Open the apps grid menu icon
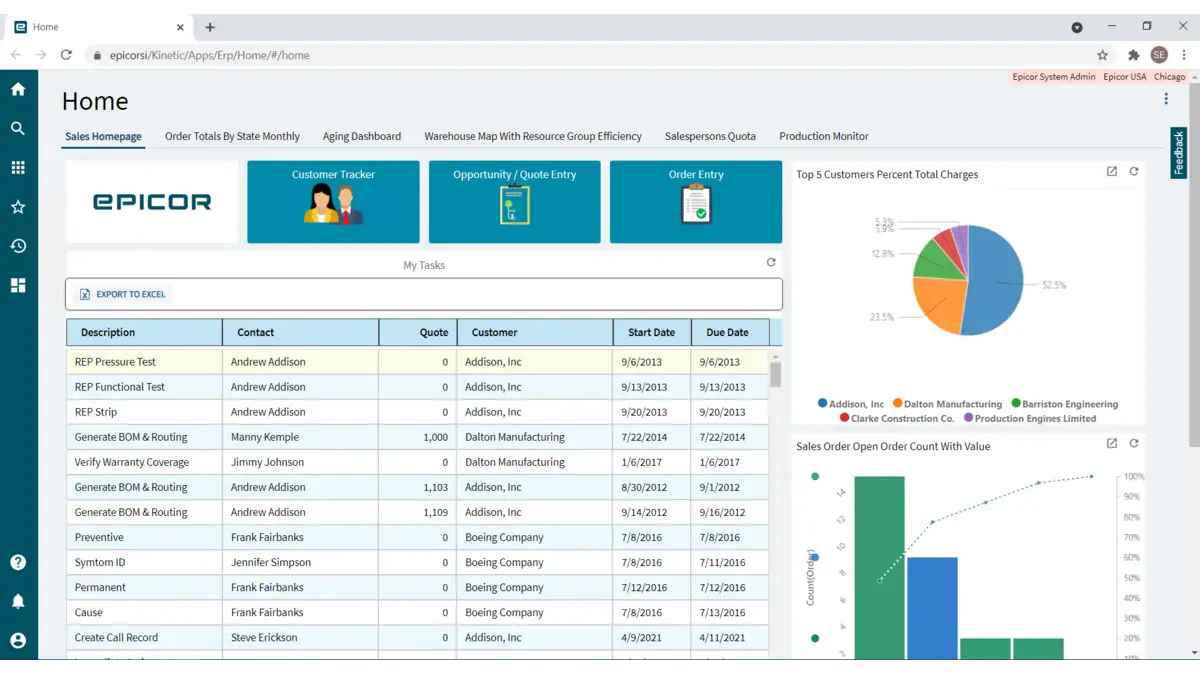1200x675 pixels. [18, 168]
